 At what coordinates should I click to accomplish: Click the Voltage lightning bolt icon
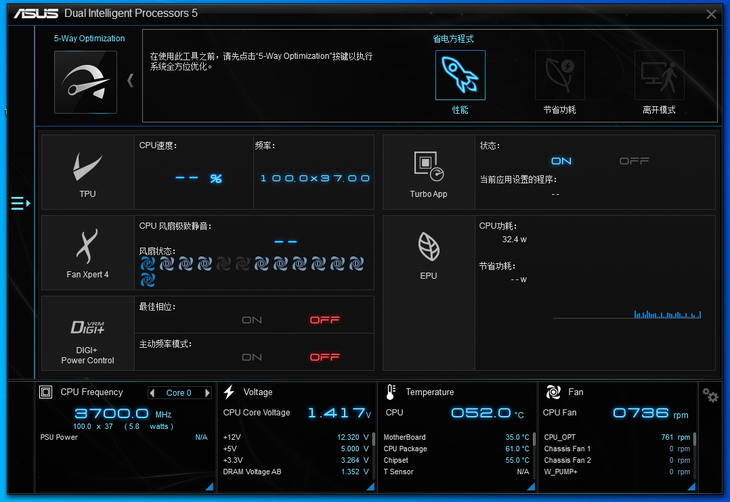[x=229, y=392]
